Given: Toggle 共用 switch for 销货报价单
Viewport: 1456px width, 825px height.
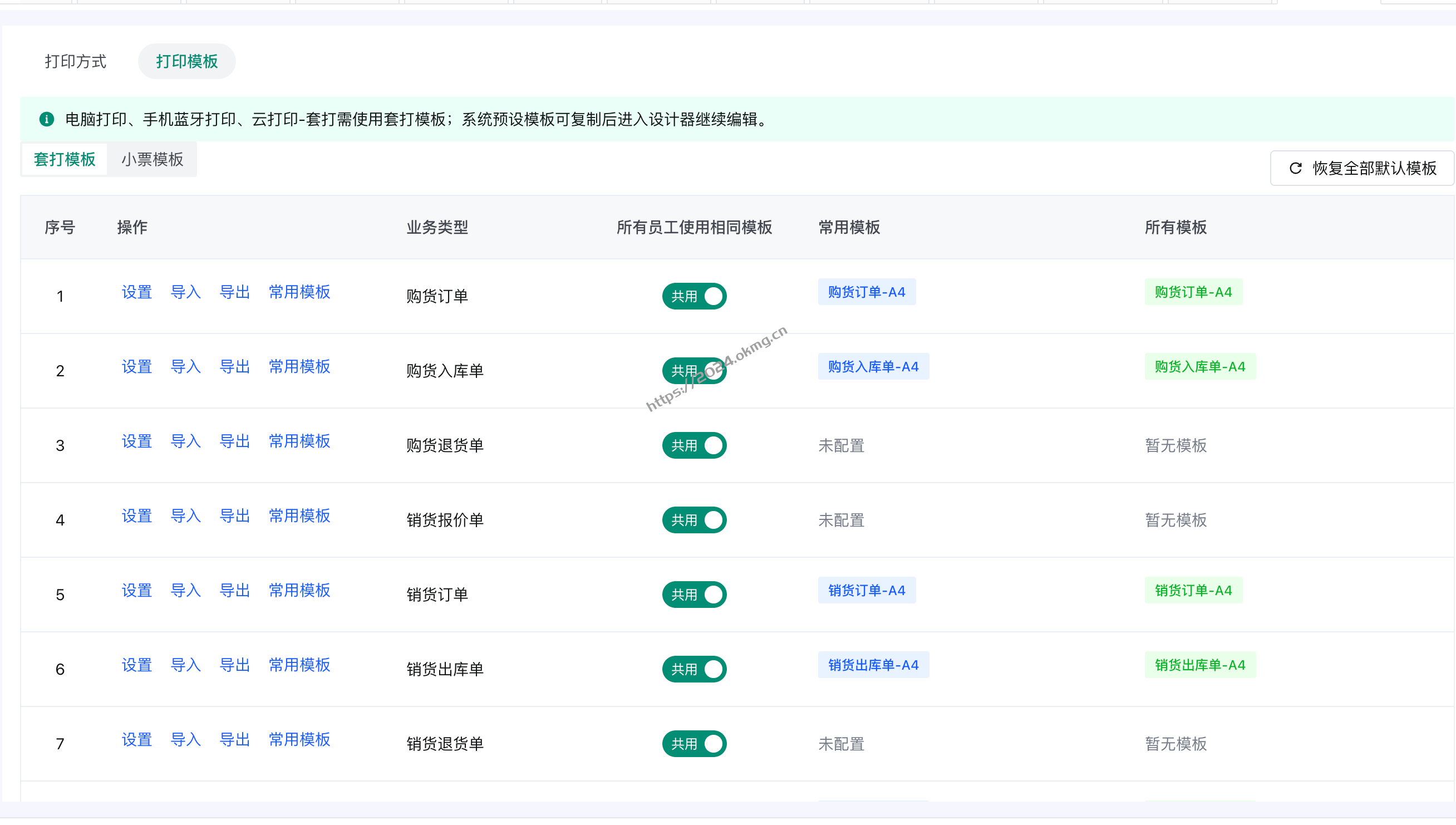Looking at the screenshot, I should click(694, 520).
